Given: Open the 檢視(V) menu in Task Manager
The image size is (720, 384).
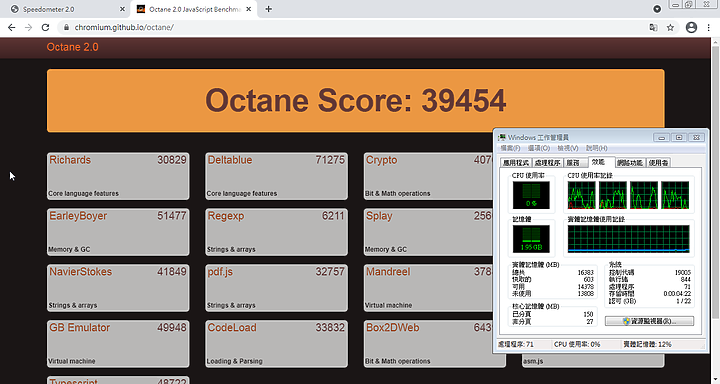Looking at the screenshot, I should pyautogui.click(x=568, y=148).
